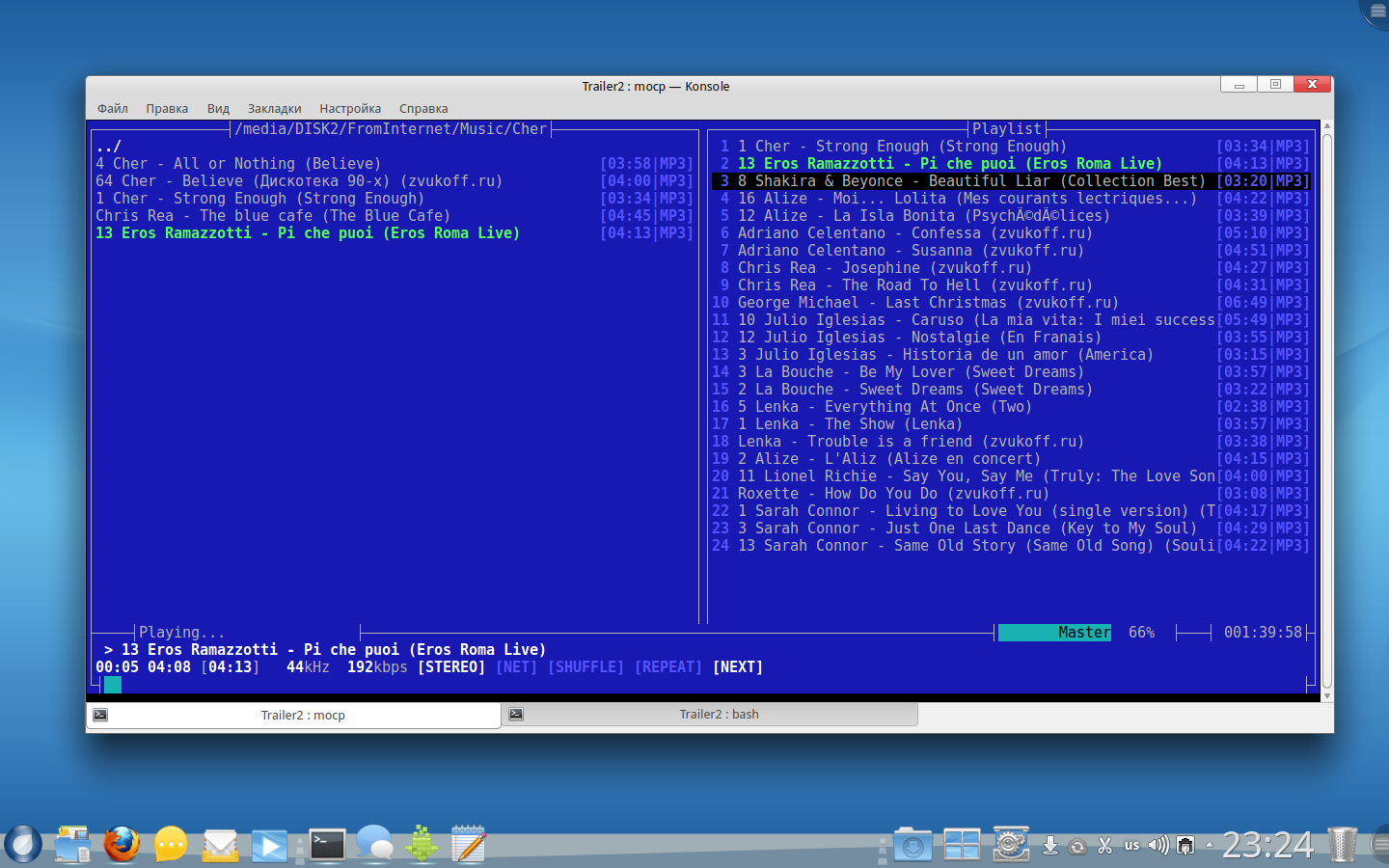This screenshot has width=1389, height=868.
Task: Select Roxette - How Do You Do
Action: 1011,494
